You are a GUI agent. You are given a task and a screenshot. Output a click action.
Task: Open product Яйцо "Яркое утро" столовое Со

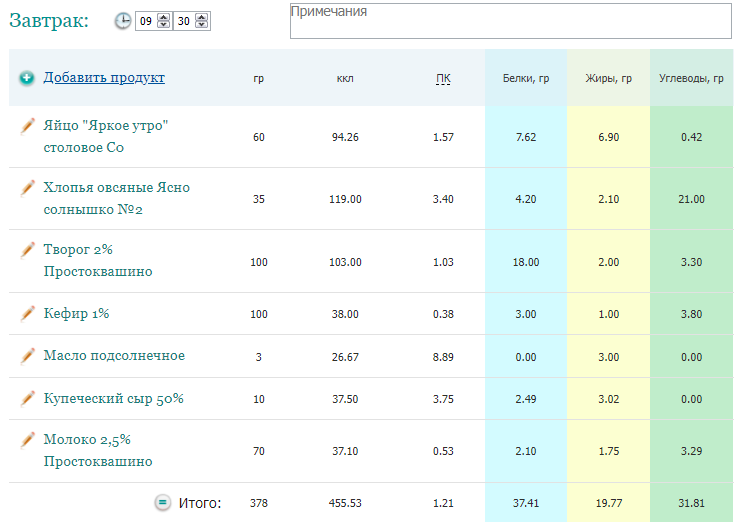(x=106, y=137)
